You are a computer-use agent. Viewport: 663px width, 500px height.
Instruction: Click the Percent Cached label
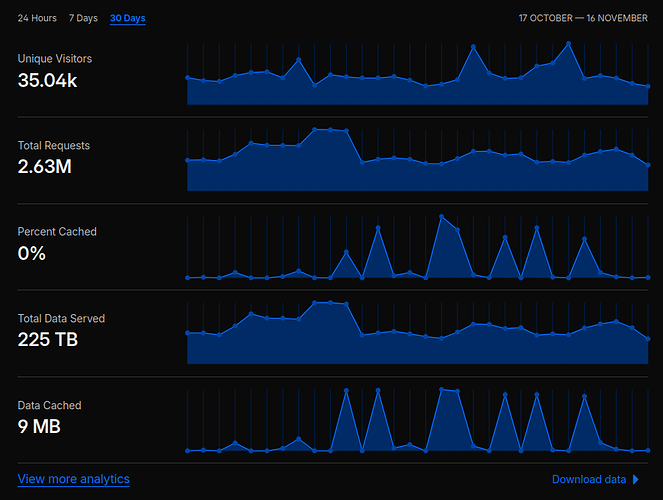coord(57,232)
